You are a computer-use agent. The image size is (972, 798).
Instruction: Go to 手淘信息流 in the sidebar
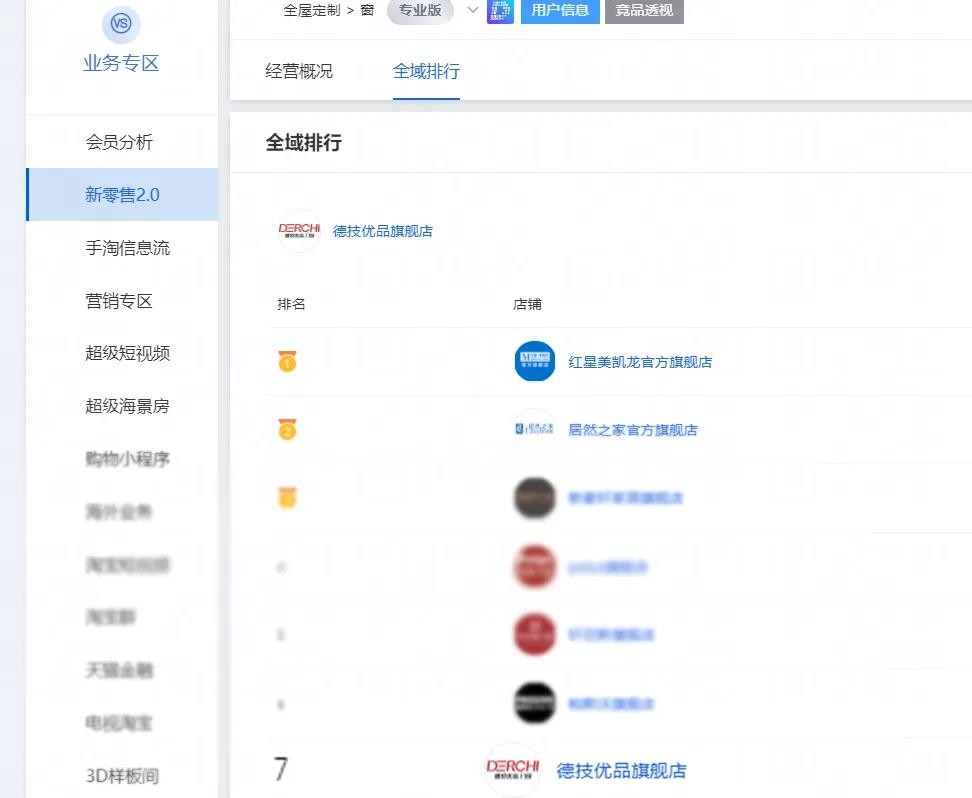click(x=128, y=248)
